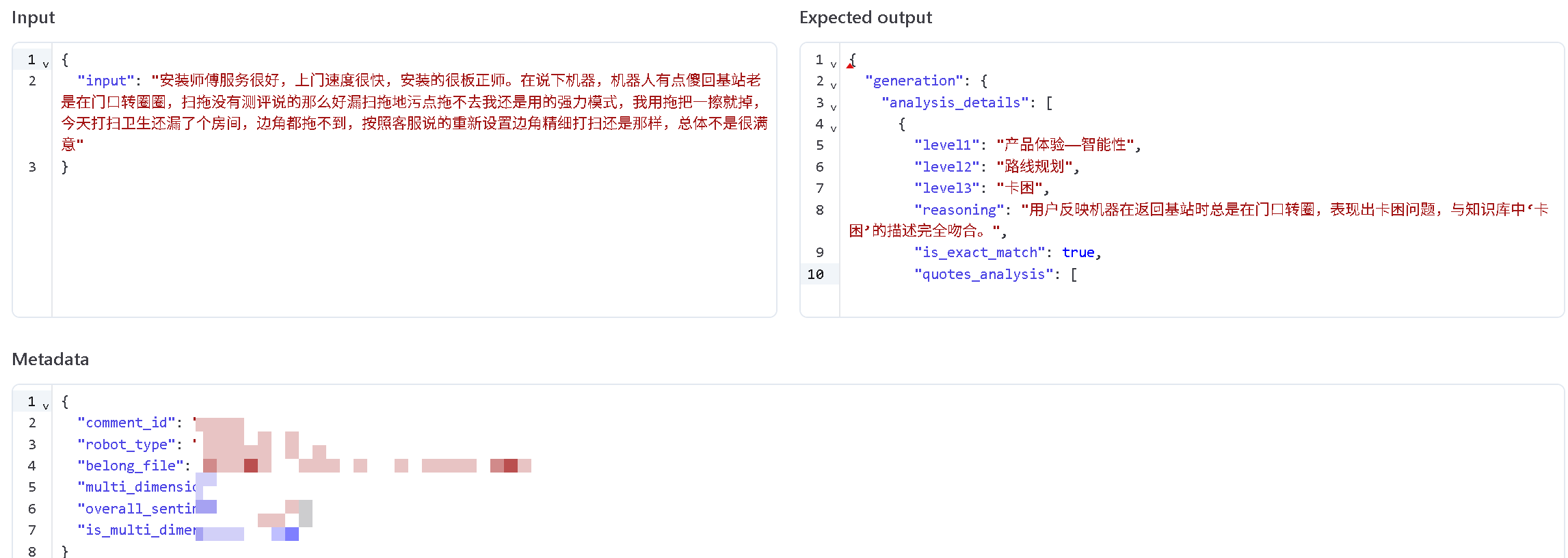Viewport: 1568px width, 558px height.
Task: Click the "input" key in the Input editor
Action: 106,81
